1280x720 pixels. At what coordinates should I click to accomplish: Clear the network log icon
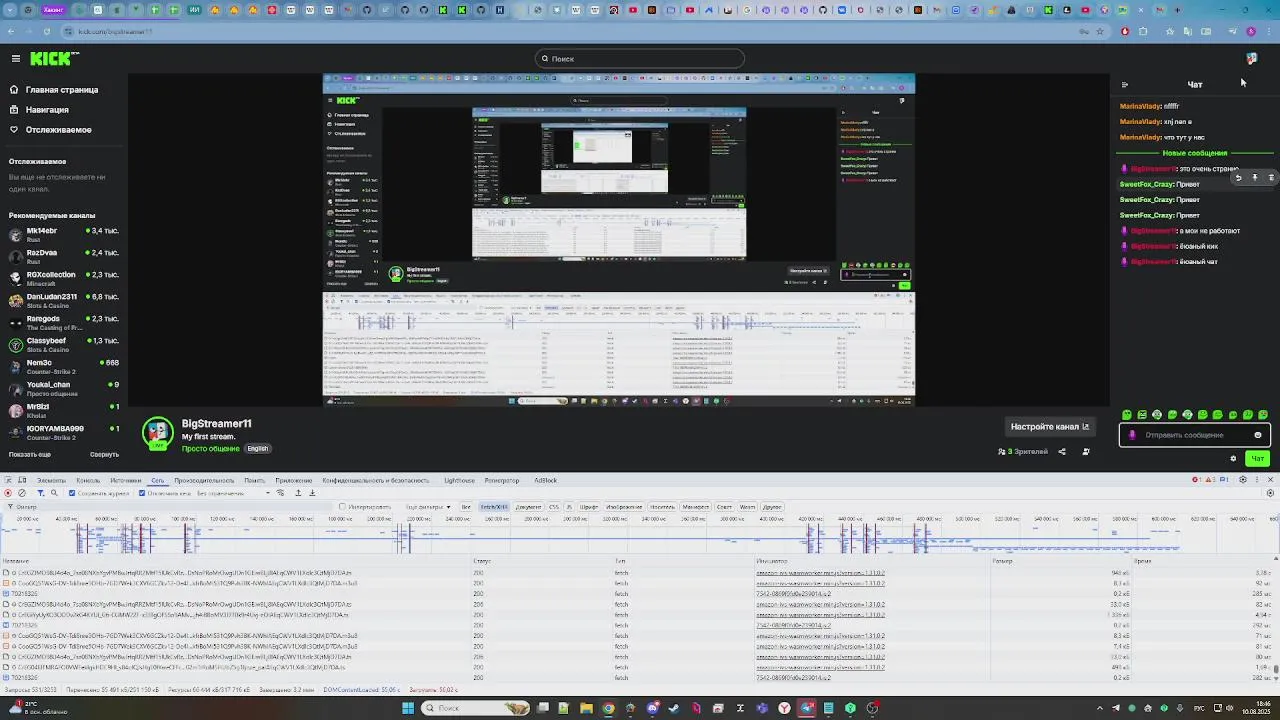22,493
